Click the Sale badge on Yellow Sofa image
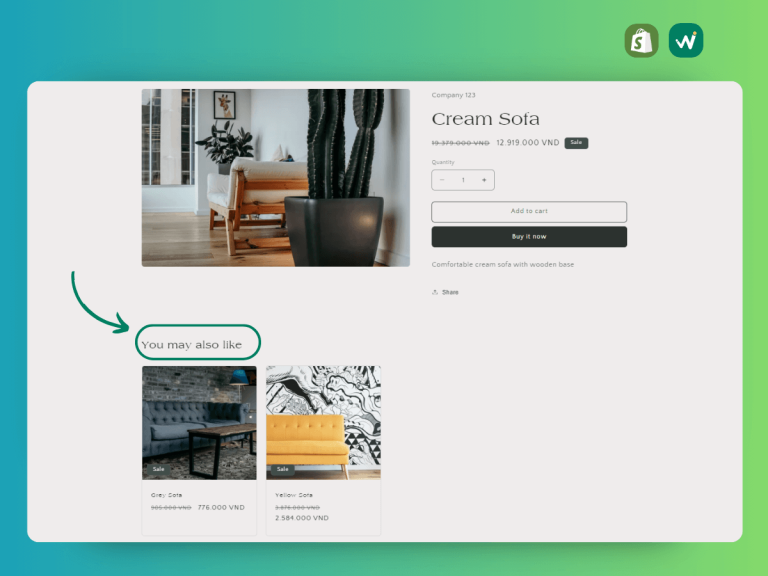The height and width of the screenshot is (576, 768). point(283,469)
